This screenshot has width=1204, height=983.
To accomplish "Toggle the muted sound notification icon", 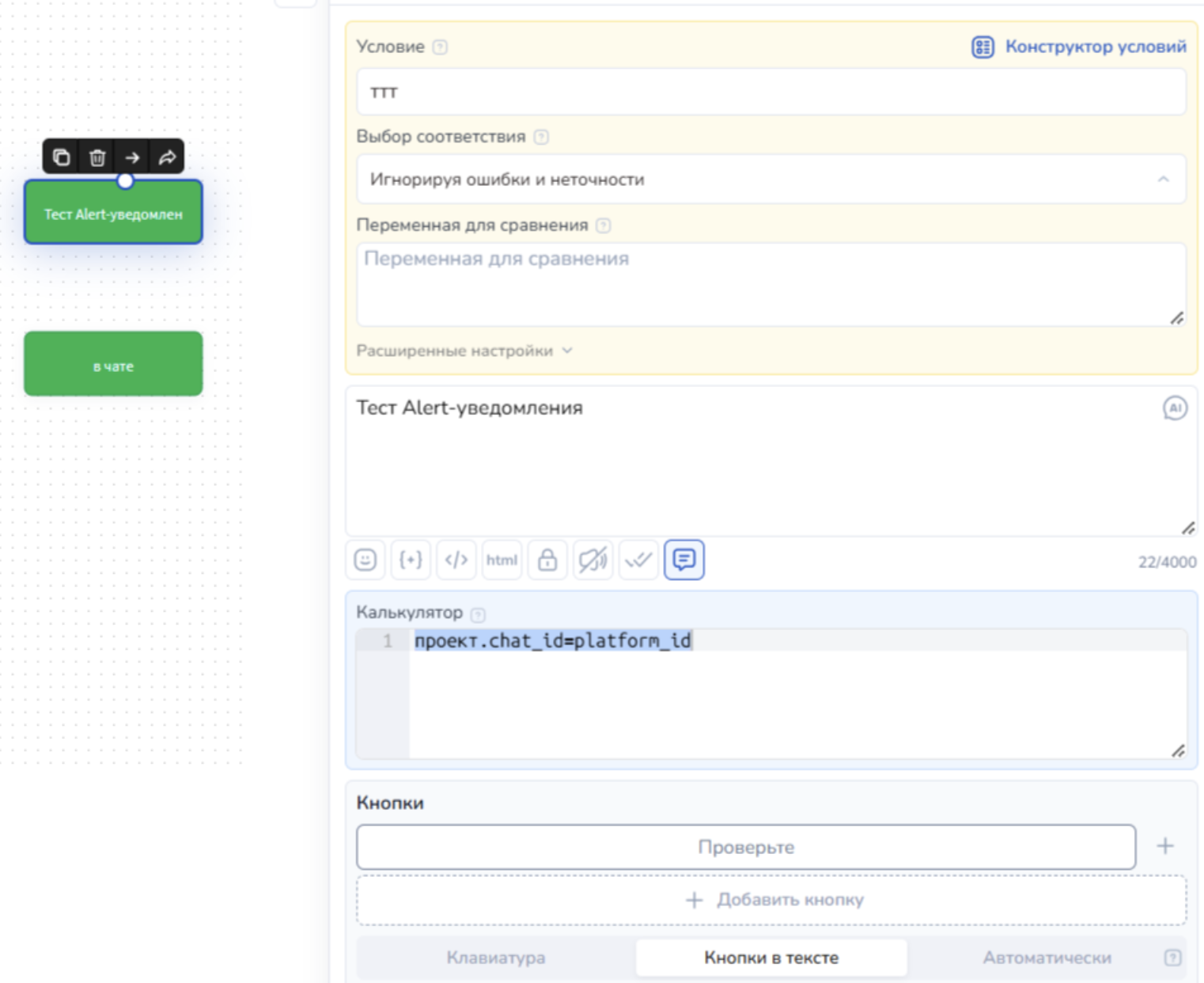I will (x=593, y=560).
